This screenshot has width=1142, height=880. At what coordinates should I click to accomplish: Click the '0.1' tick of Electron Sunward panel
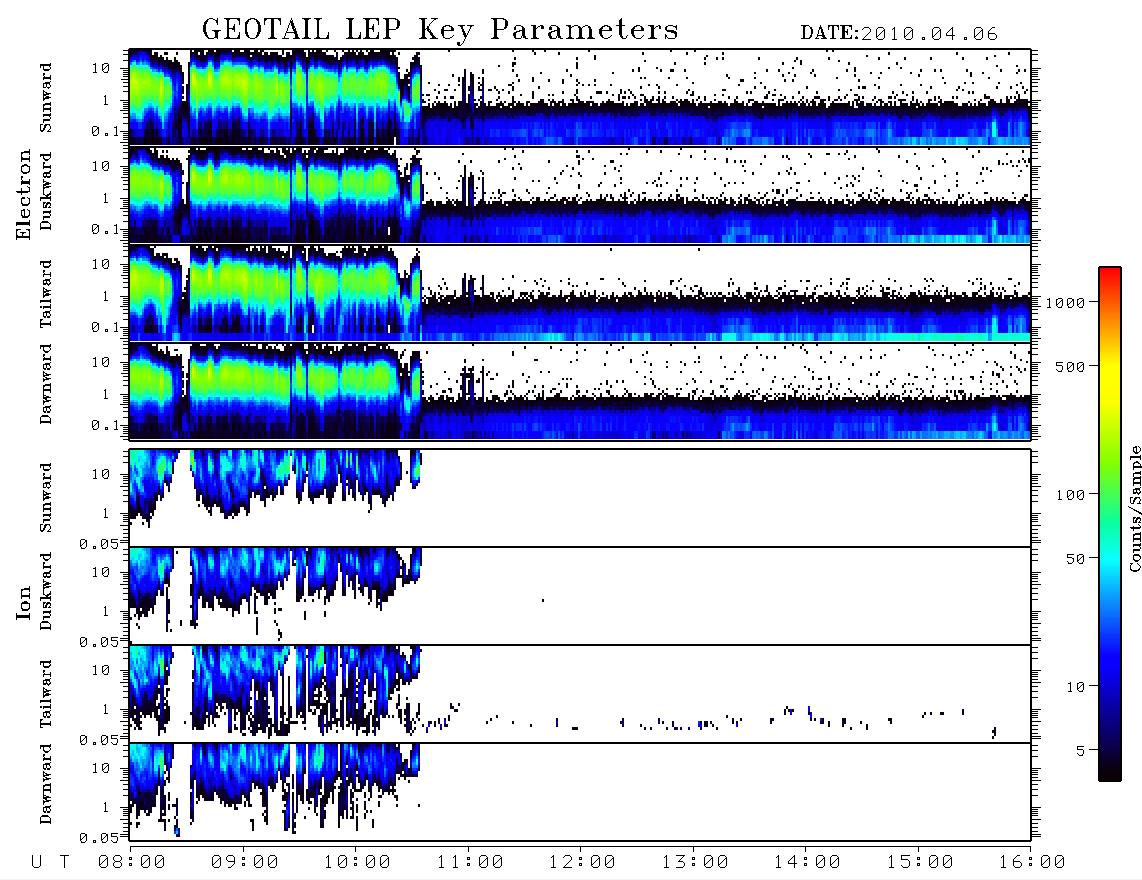[x=105, y=131]
